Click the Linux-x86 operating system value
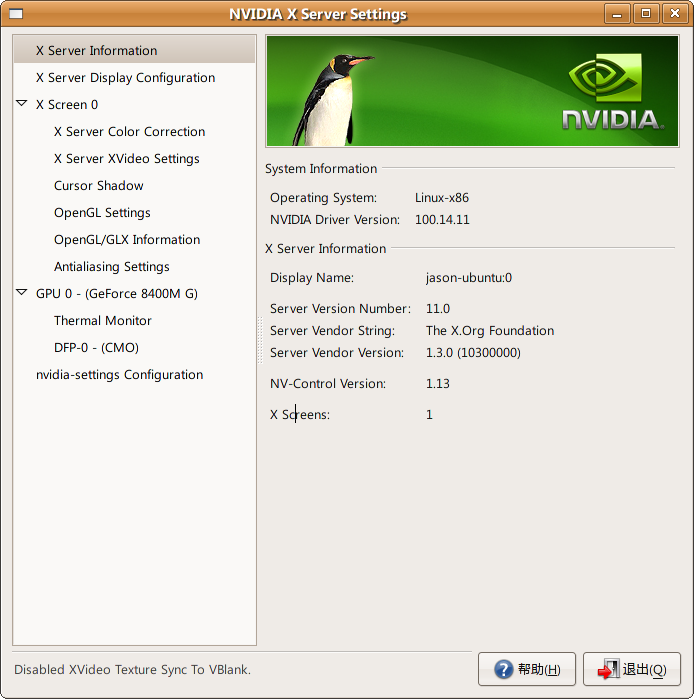This screenshot has height=699, width=694. pos(442,198)
